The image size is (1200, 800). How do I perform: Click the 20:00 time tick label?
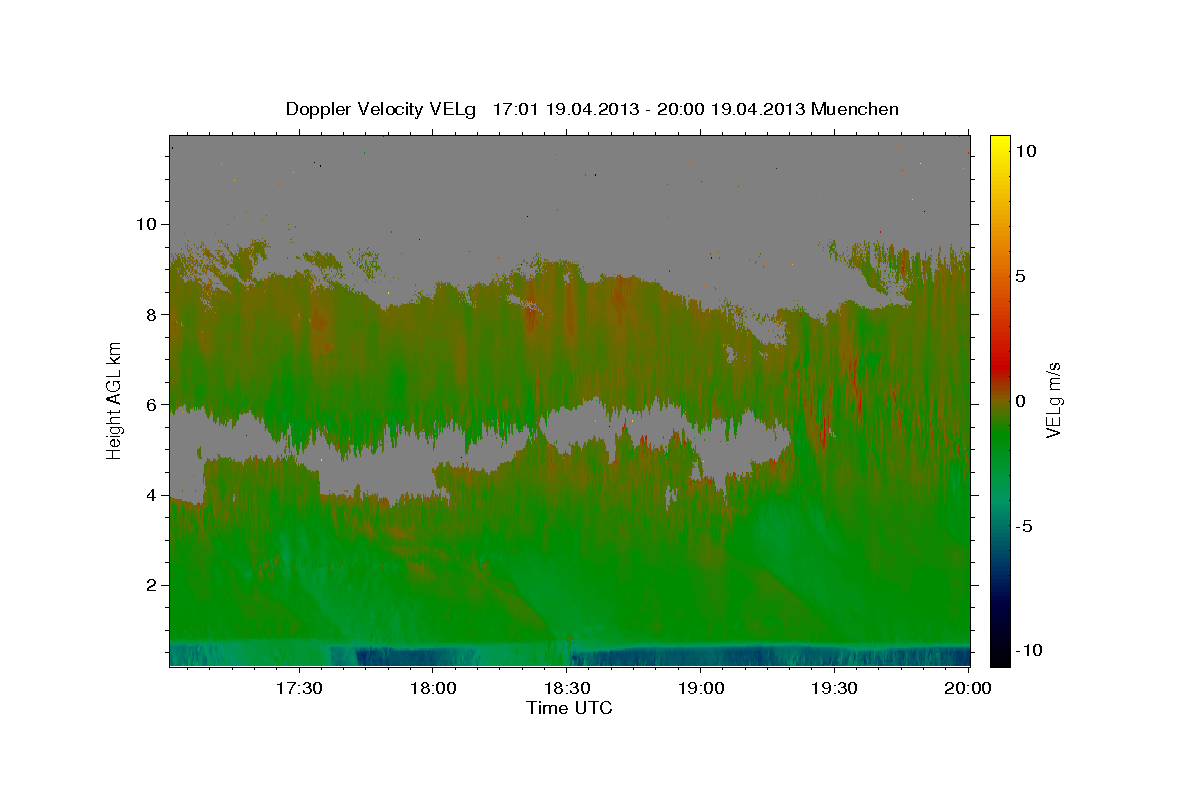click(968, 689)
